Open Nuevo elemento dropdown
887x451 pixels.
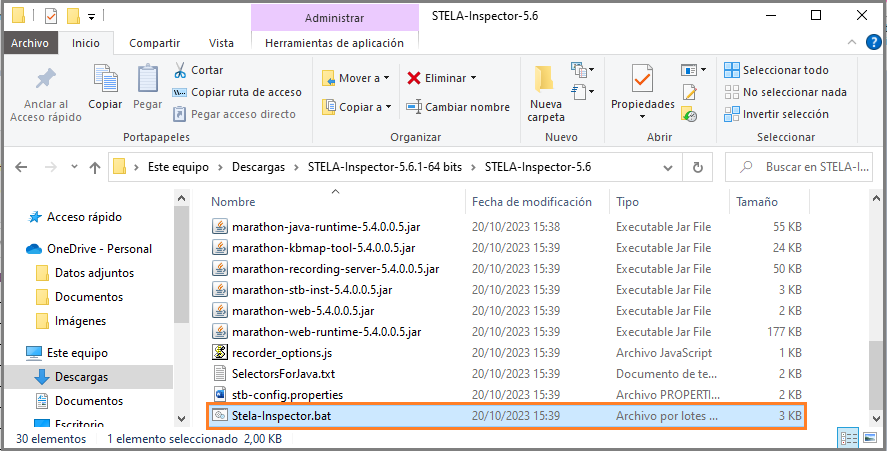pyautogui.click(x=583, y=70)
